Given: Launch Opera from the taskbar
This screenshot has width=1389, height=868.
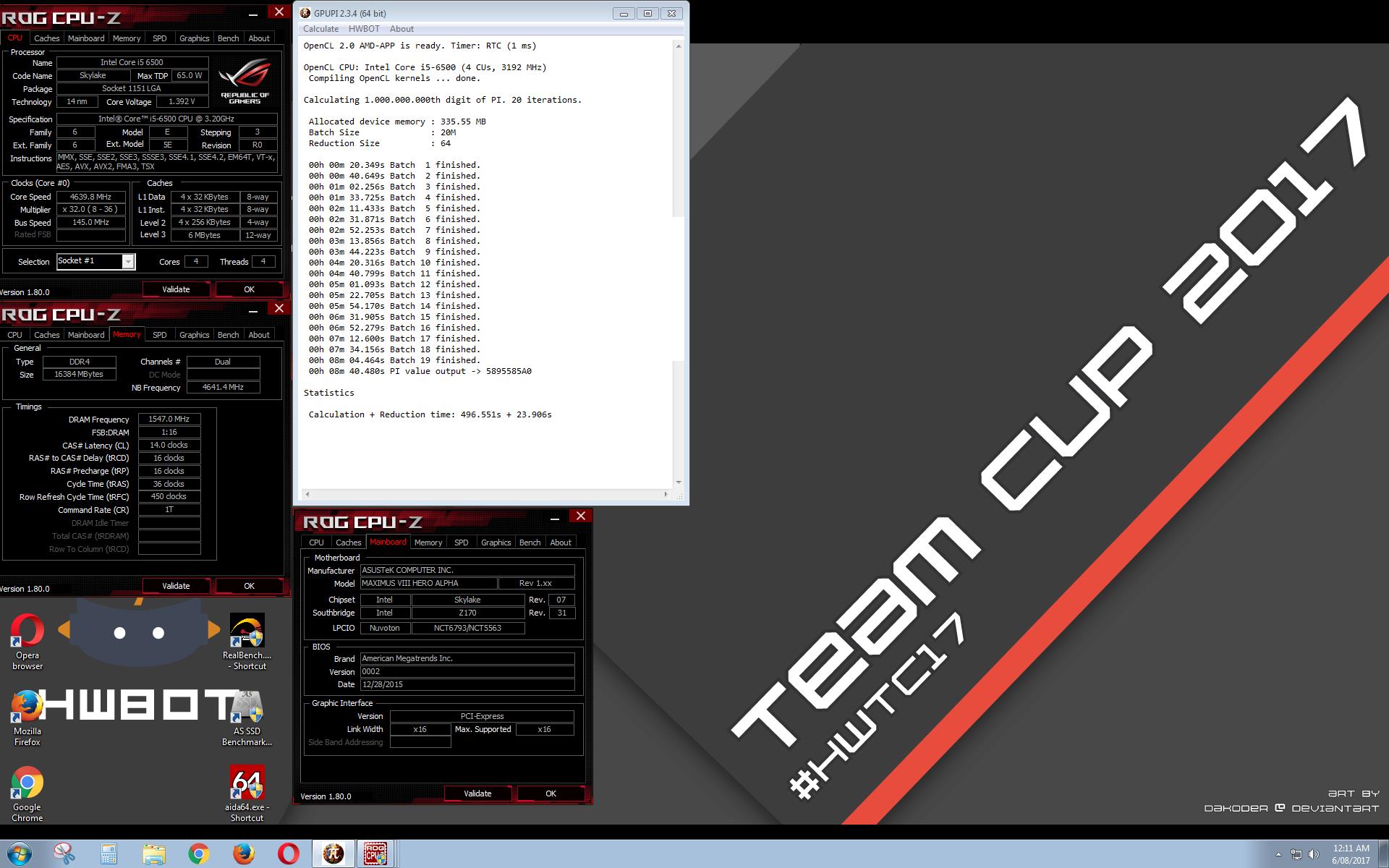Looking at the screenshot, I should [289, 854].
